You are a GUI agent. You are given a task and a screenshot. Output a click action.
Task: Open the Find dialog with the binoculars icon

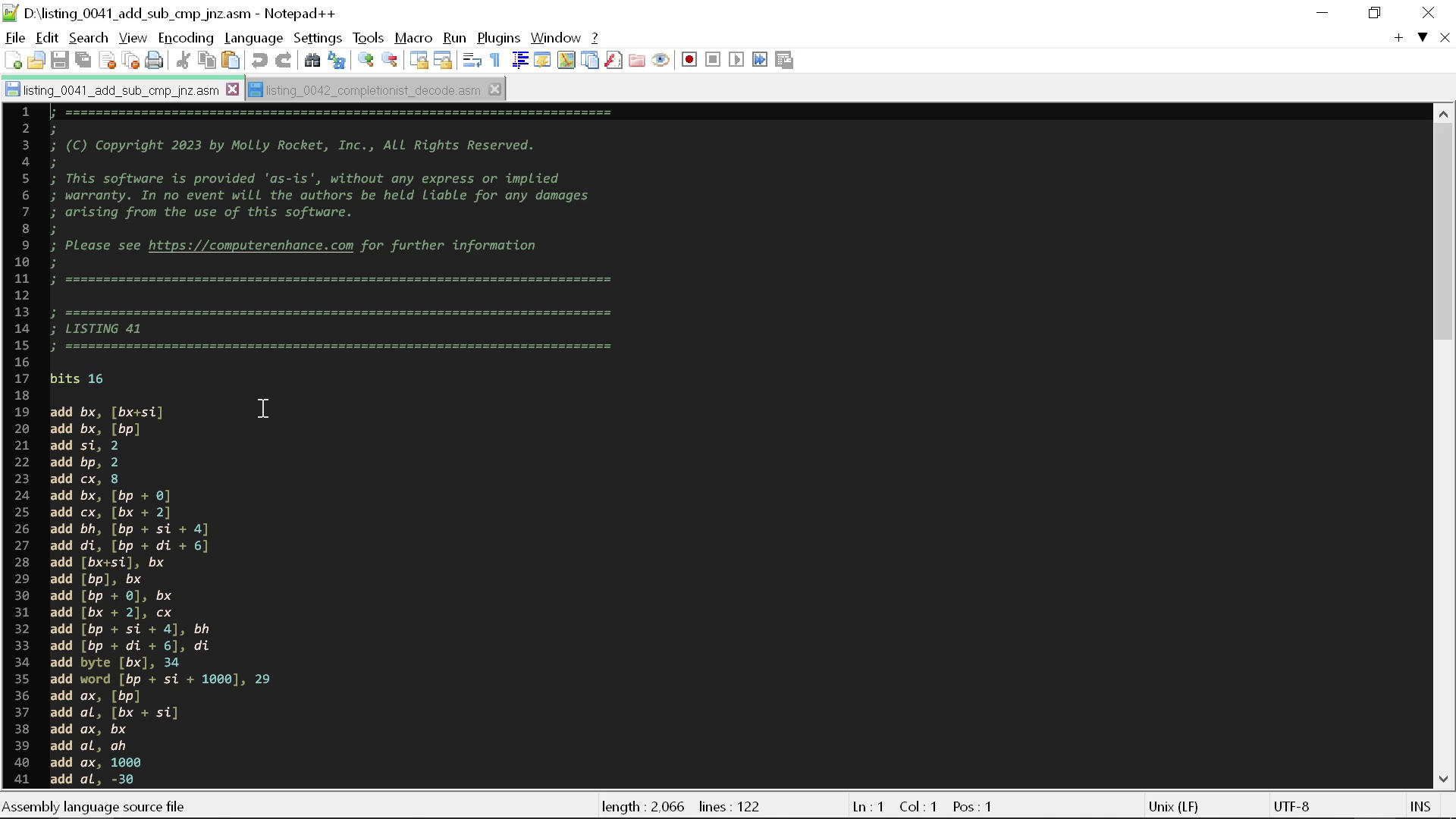(312, 60)
